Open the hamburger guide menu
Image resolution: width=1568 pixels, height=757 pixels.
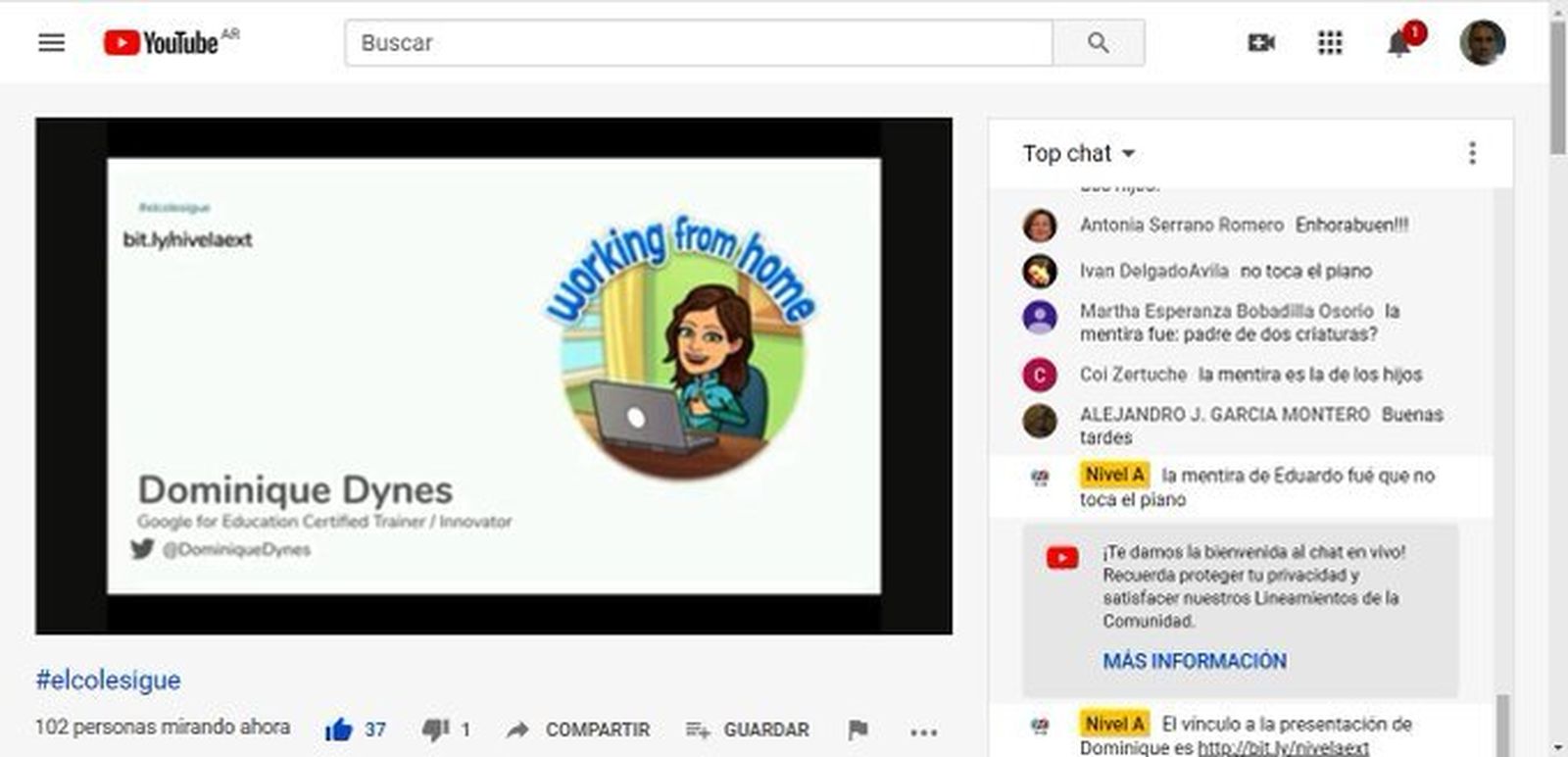[51, 43]
